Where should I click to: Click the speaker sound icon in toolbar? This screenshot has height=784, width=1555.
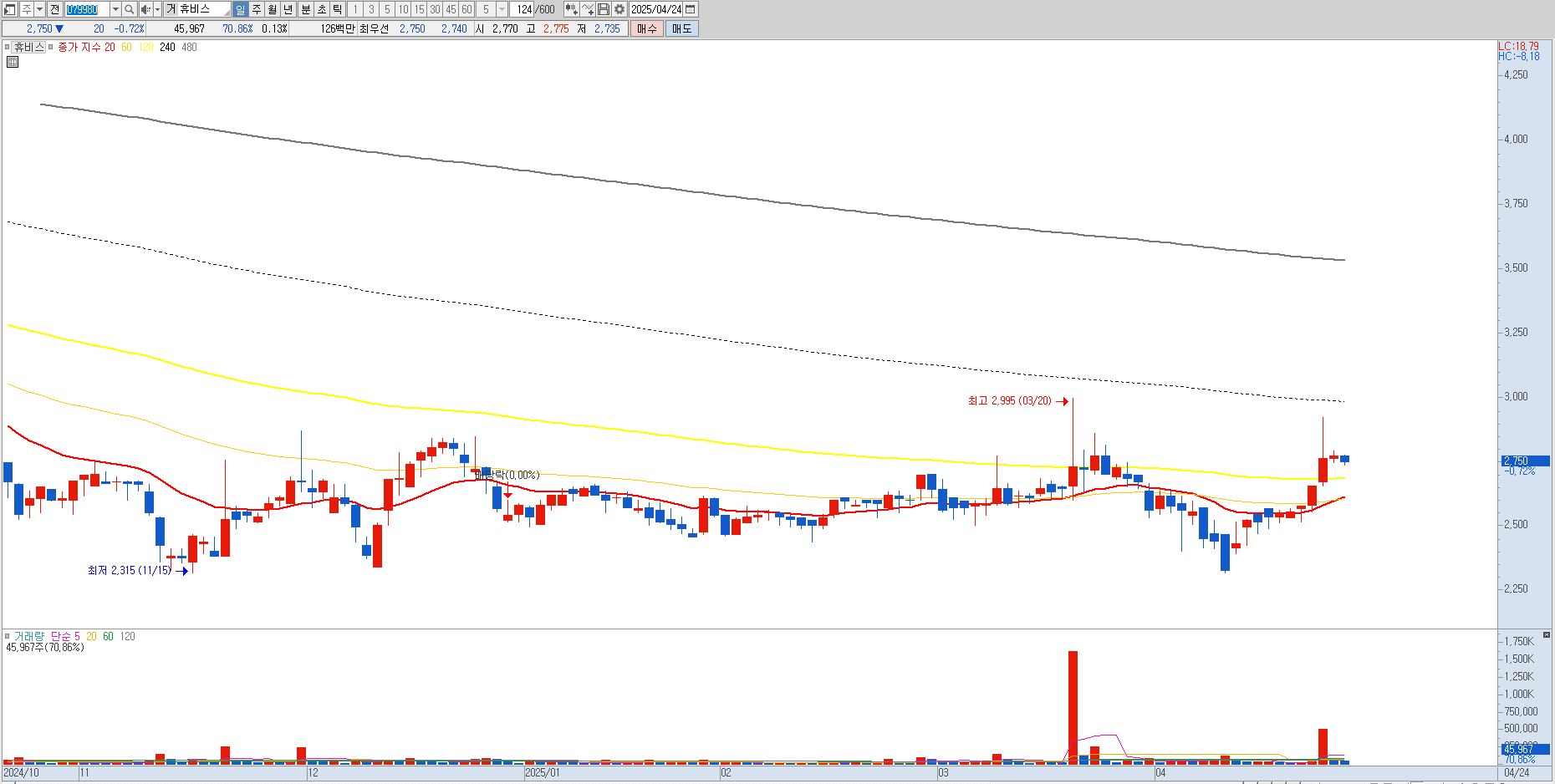tap(145, 9)
